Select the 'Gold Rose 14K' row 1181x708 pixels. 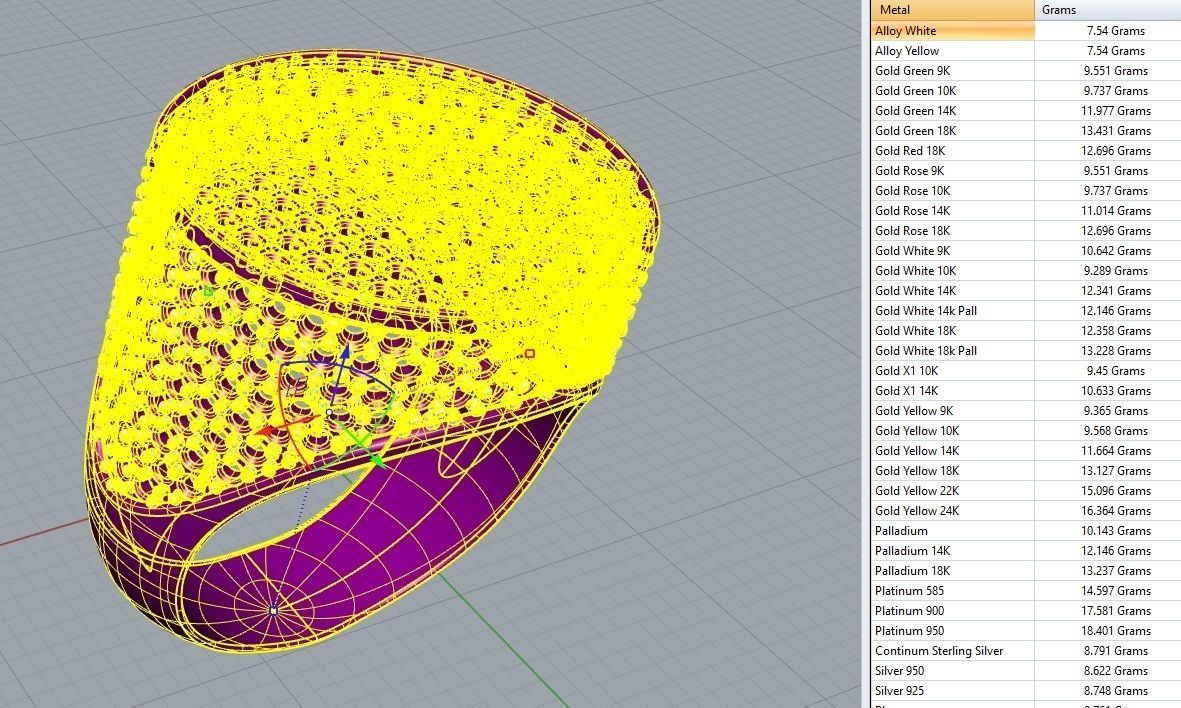point(1026,211)
